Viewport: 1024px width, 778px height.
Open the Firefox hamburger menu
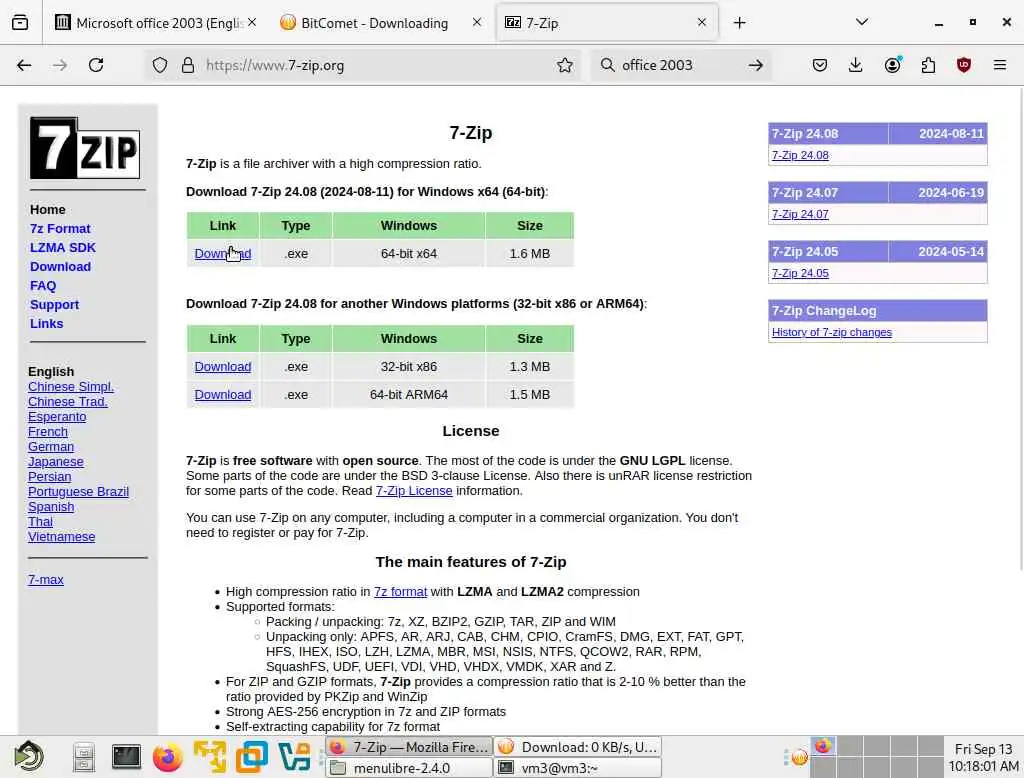[x=1000, y=65]
